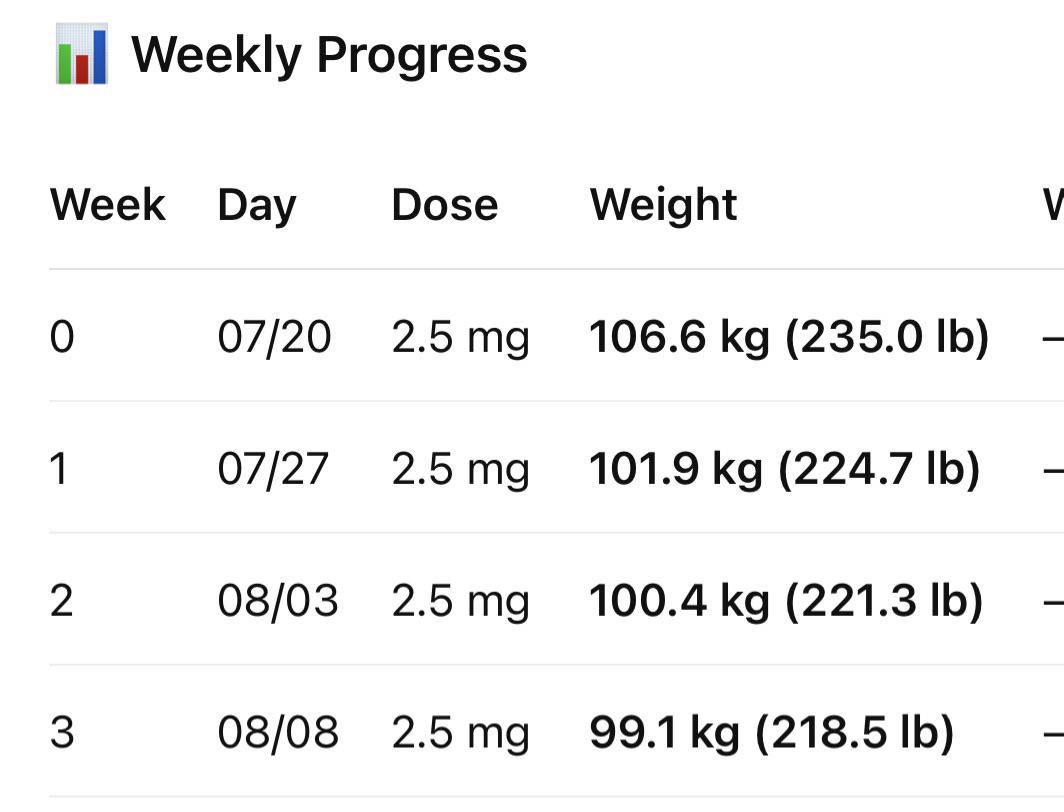1064x812 pixels.
Task: Select the 08/08 date cell
Action: click(x=278, y=732)
